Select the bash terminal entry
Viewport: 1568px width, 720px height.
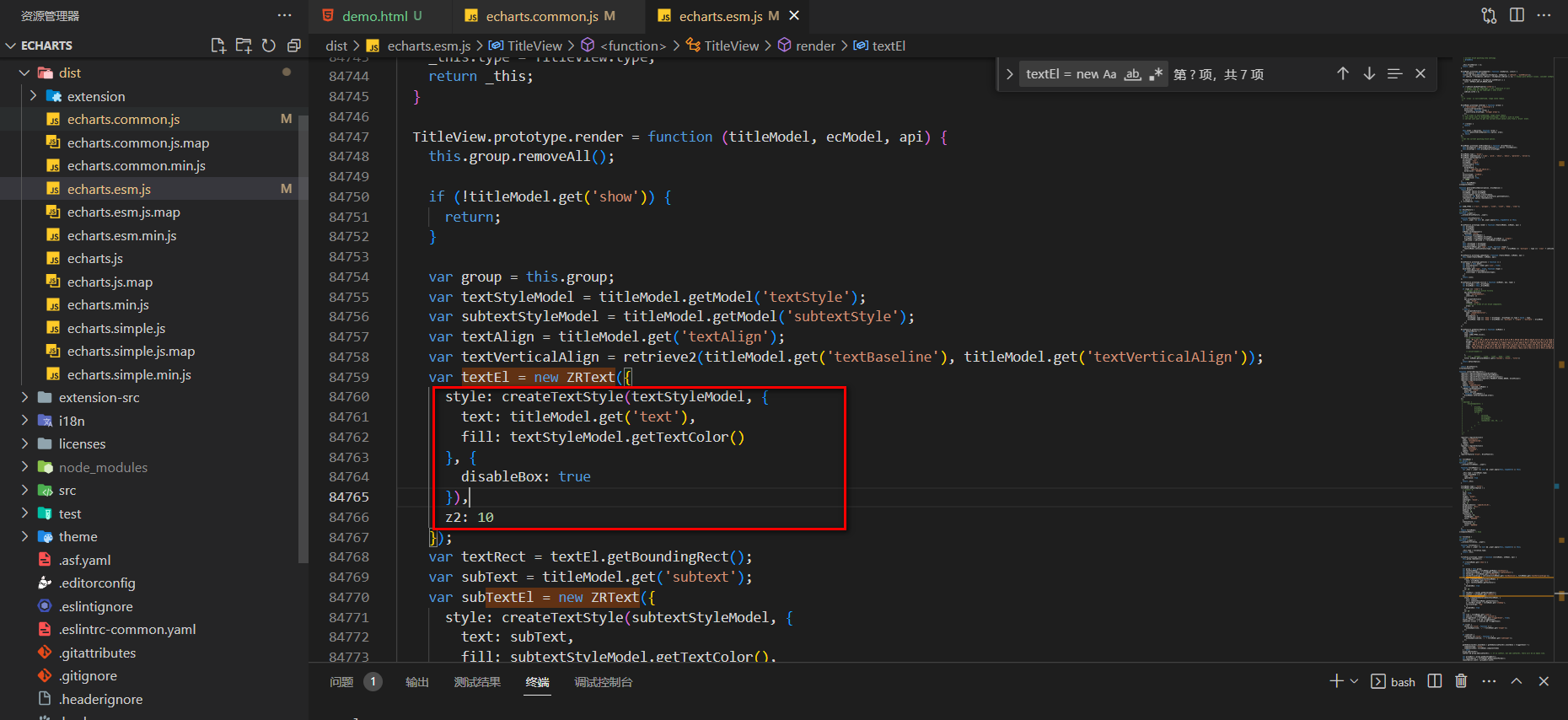[1393, 681]
